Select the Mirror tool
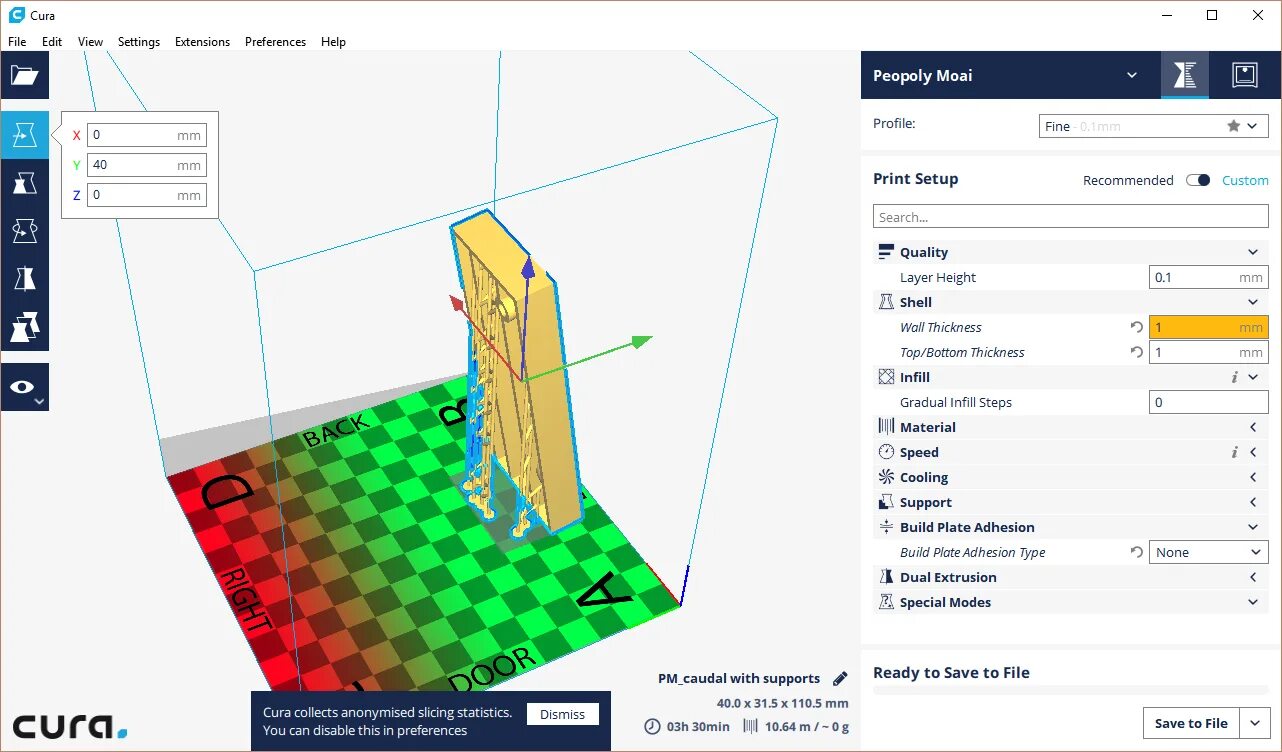This screenshot has width=1282, height=752. click(x=25, y=279)
